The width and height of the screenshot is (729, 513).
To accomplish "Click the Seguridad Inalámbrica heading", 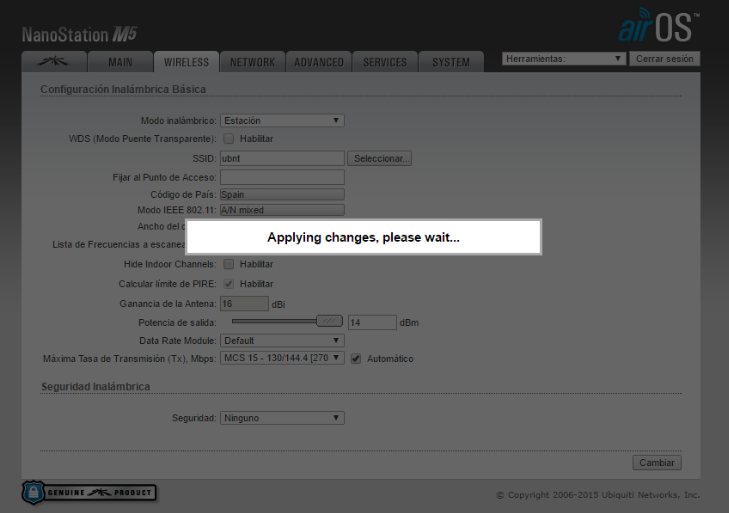I will pyautogui.click(x=96, y=386).
